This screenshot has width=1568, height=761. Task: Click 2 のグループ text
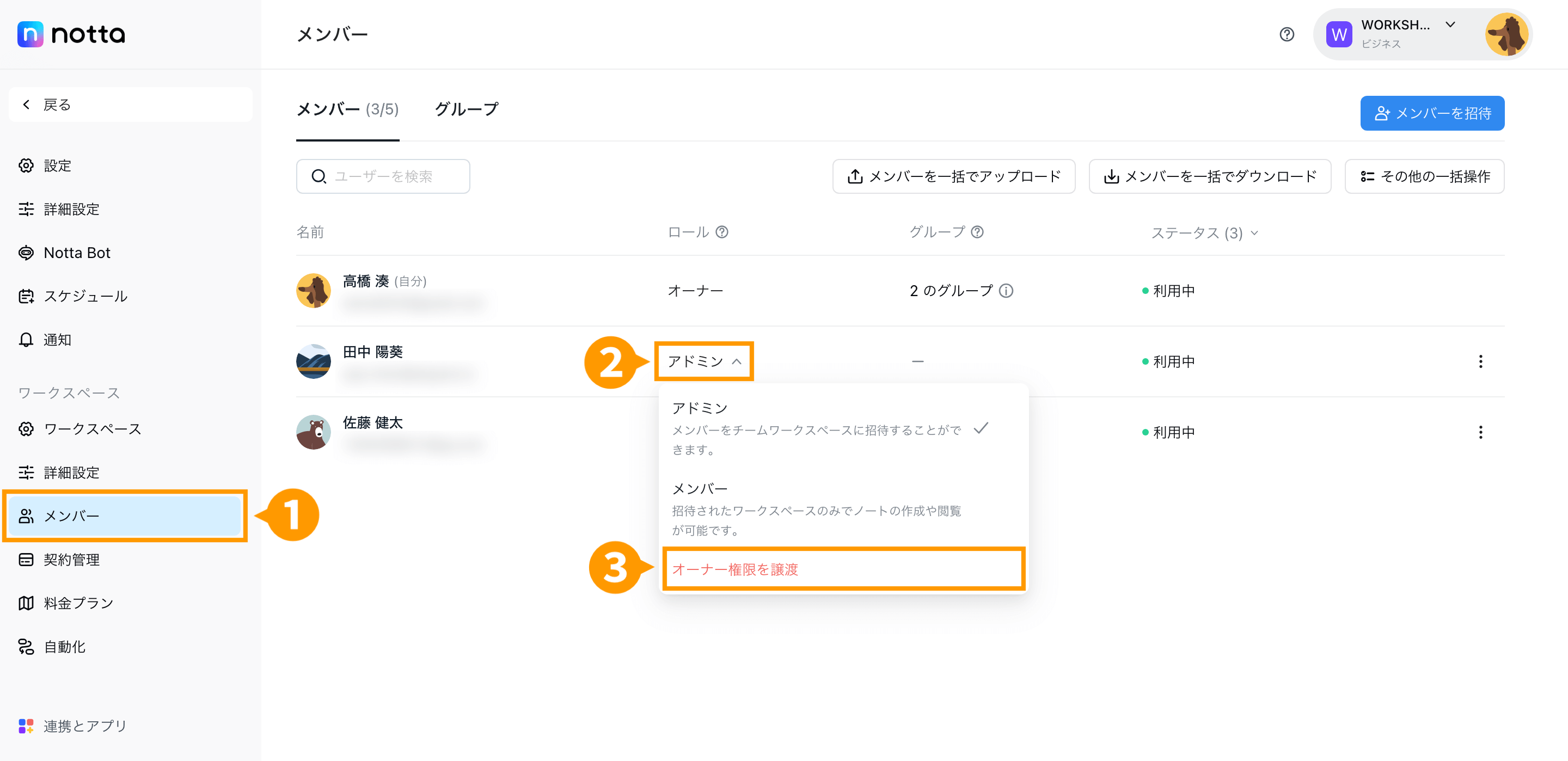click(x=951, y=291)
